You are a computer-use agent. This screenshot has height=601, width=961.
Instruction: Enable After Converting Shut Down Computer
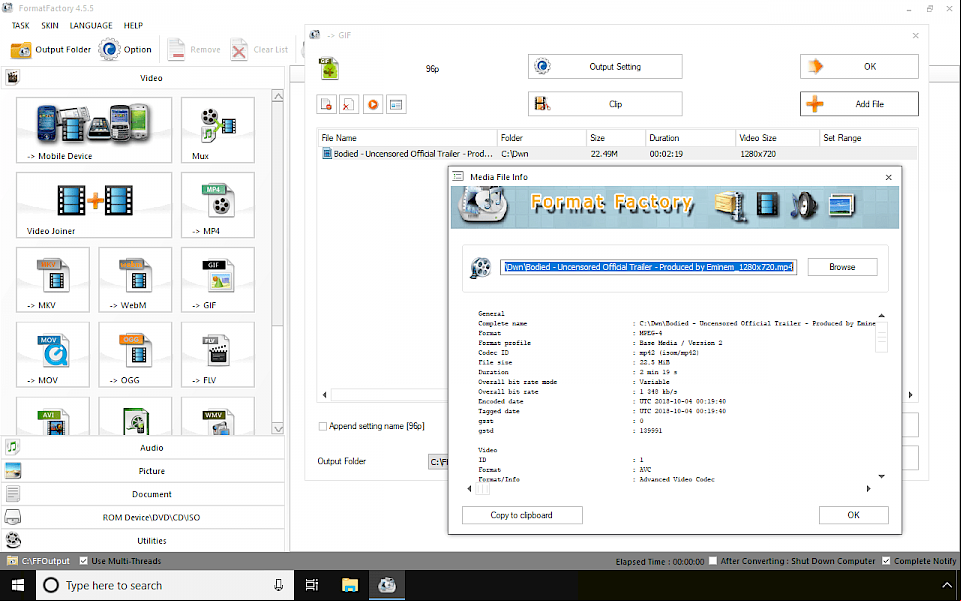coord(713,561)
